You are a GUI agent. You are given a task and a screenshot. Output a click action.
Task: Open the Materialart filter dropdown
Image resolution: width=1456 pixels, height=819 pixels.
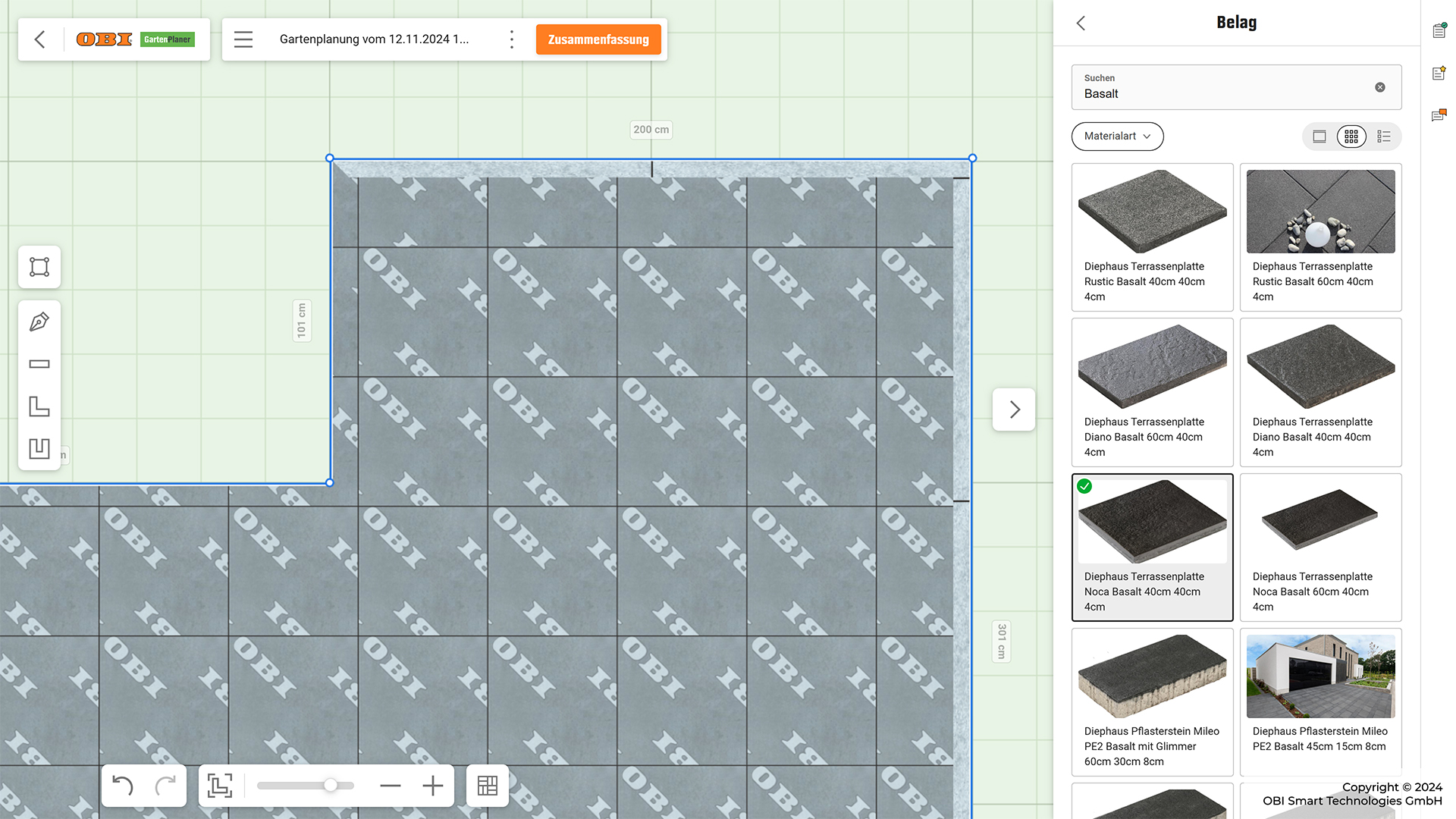tap(1118, 136)
